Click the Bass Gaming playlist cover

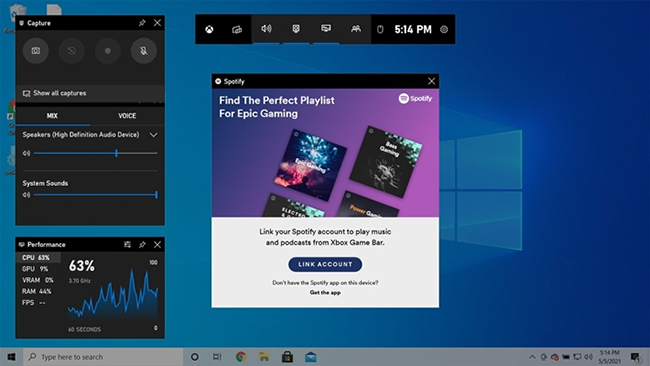(386, 162)
